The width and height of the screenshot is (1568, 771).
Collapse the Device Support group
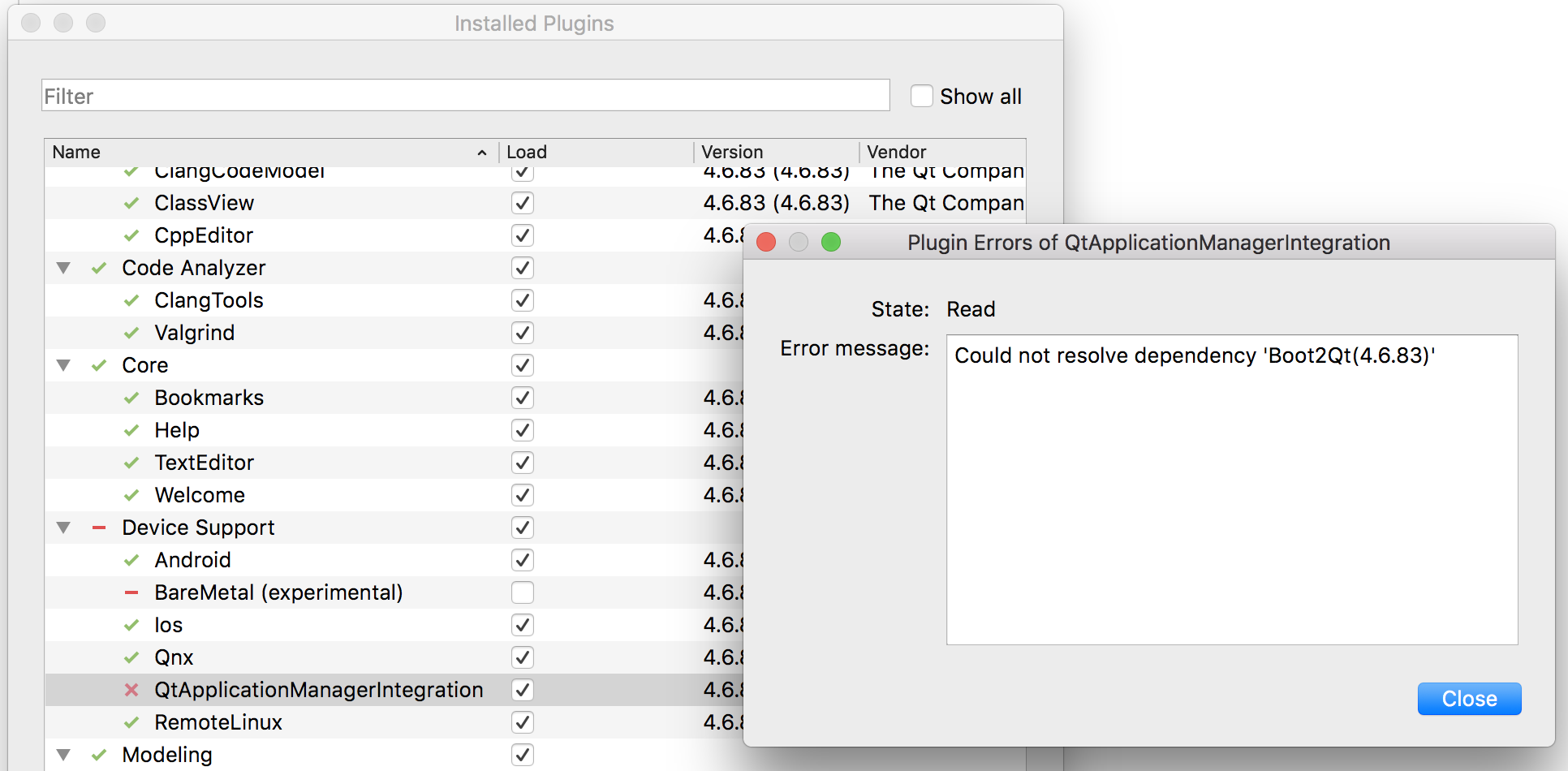tap(63, 528)
